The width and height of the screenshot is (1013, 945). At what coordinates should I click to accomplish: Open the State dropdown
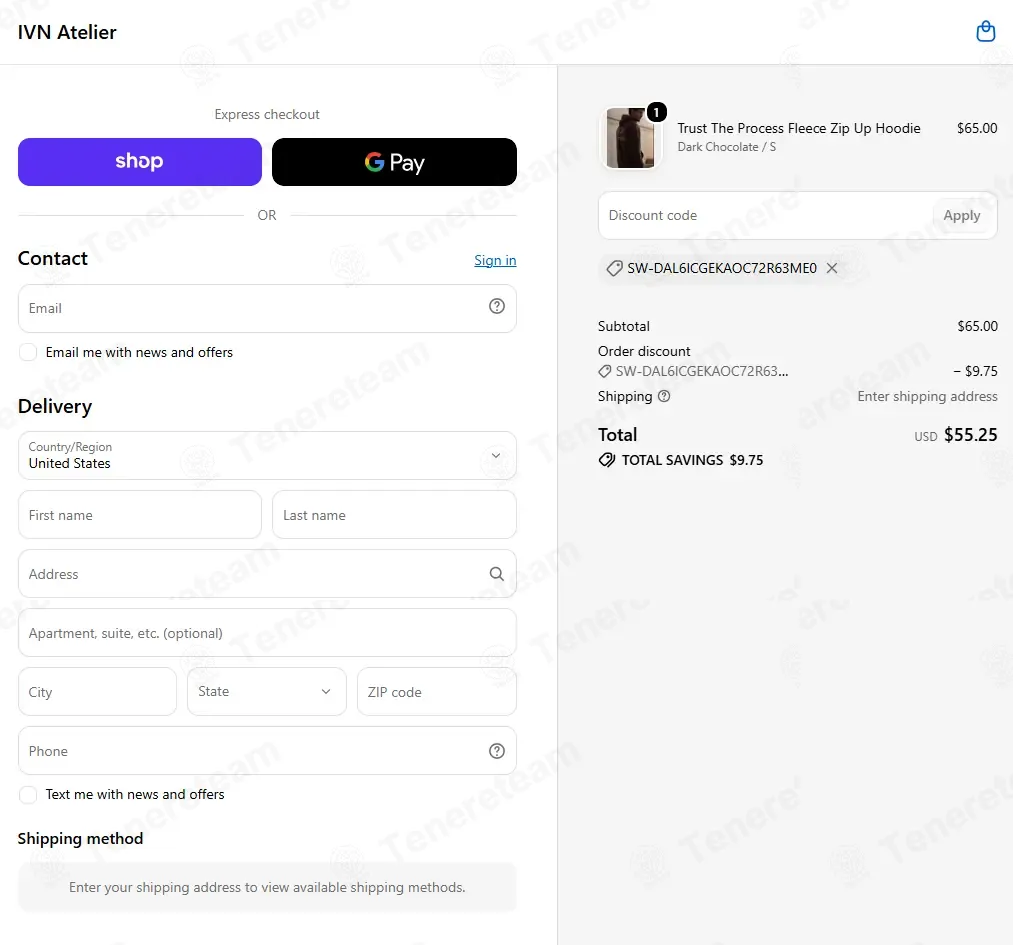[267, 692]
